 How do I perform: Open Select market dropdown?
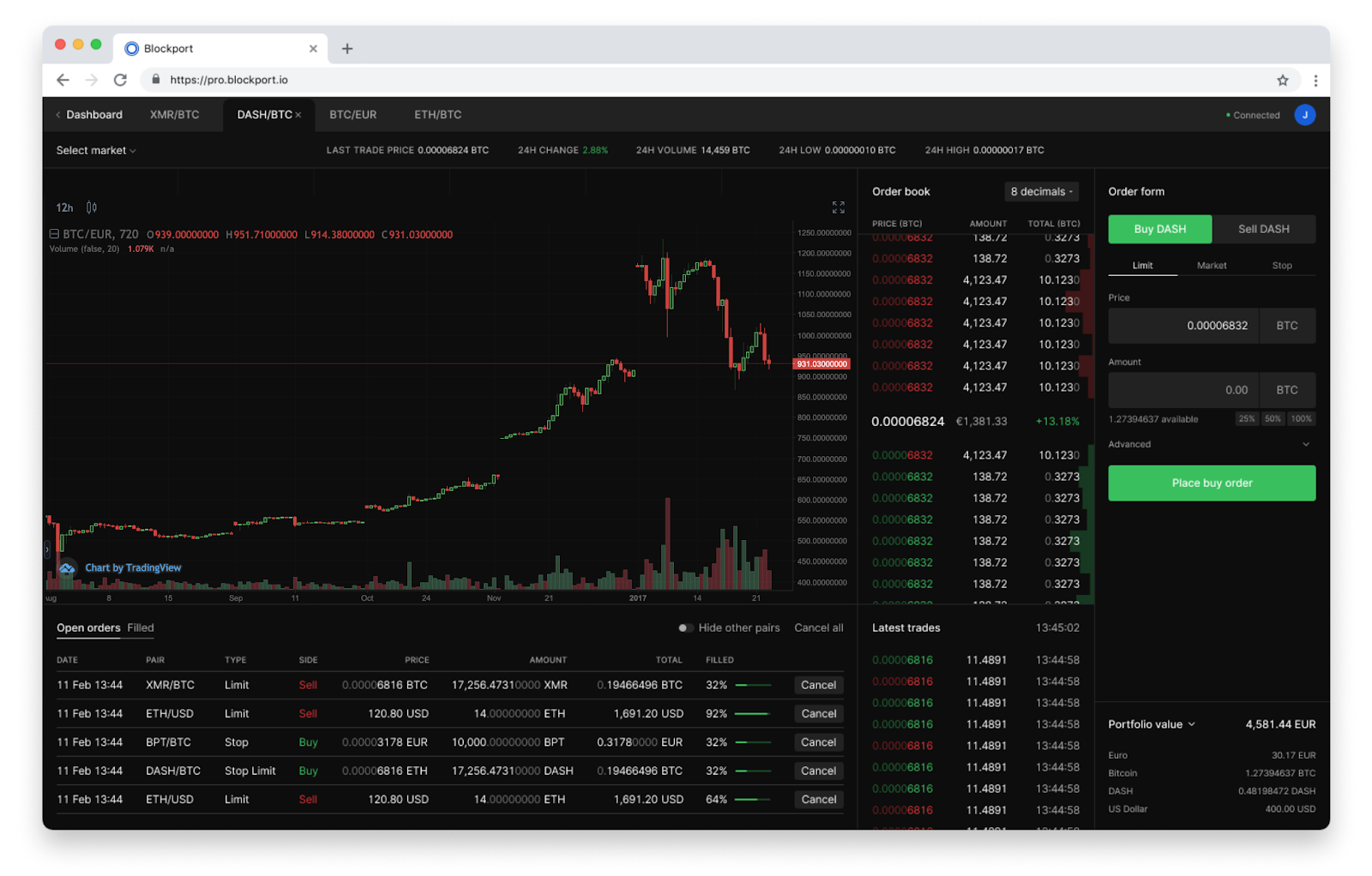(x=96, y=151)
